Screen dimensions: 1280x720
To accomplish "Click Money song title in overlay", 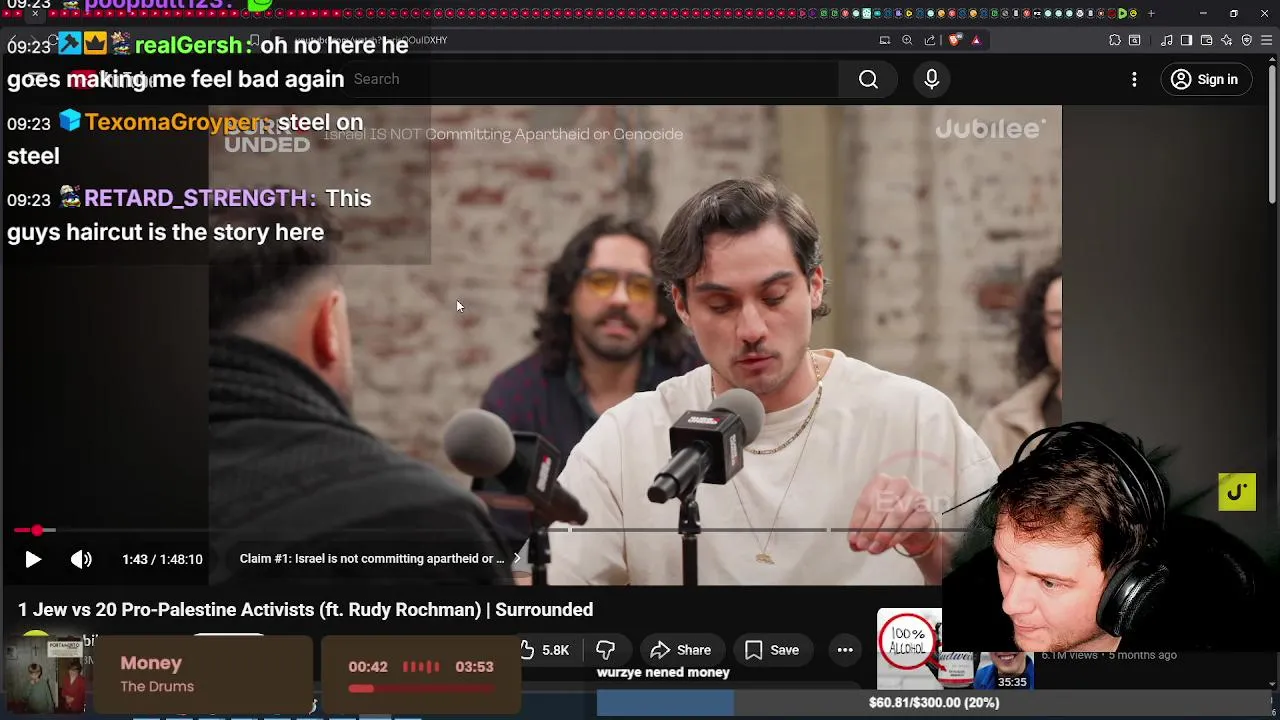I will [x=151, y=663].
